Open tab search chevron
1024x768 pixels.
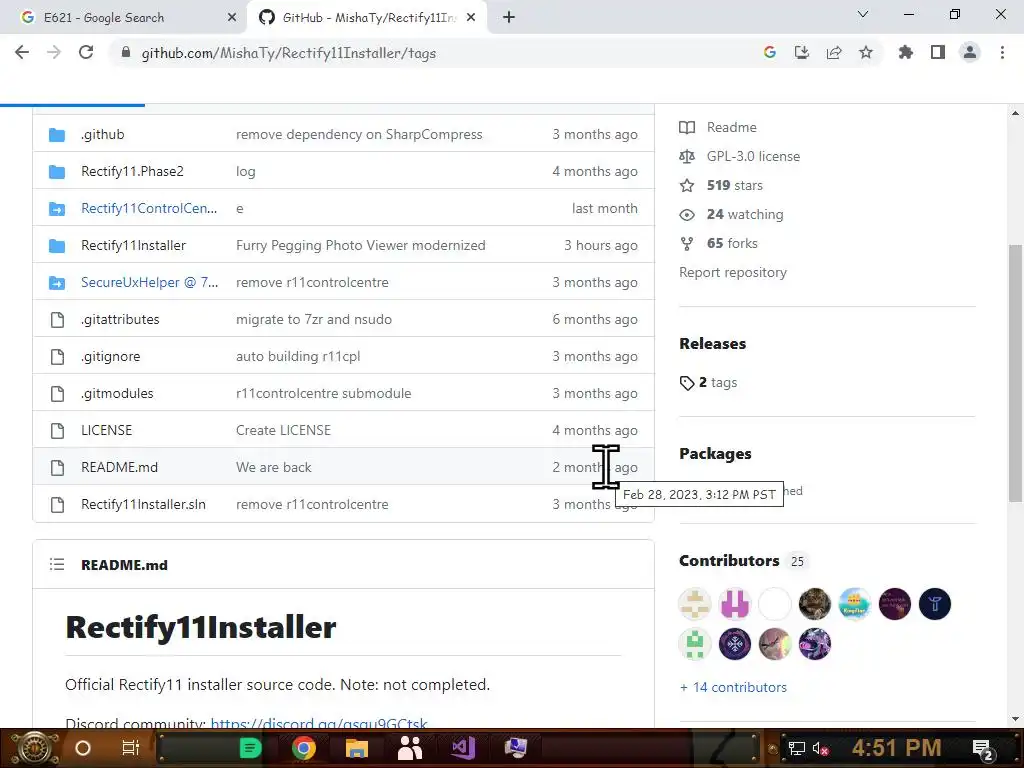(x=863, y=14)
